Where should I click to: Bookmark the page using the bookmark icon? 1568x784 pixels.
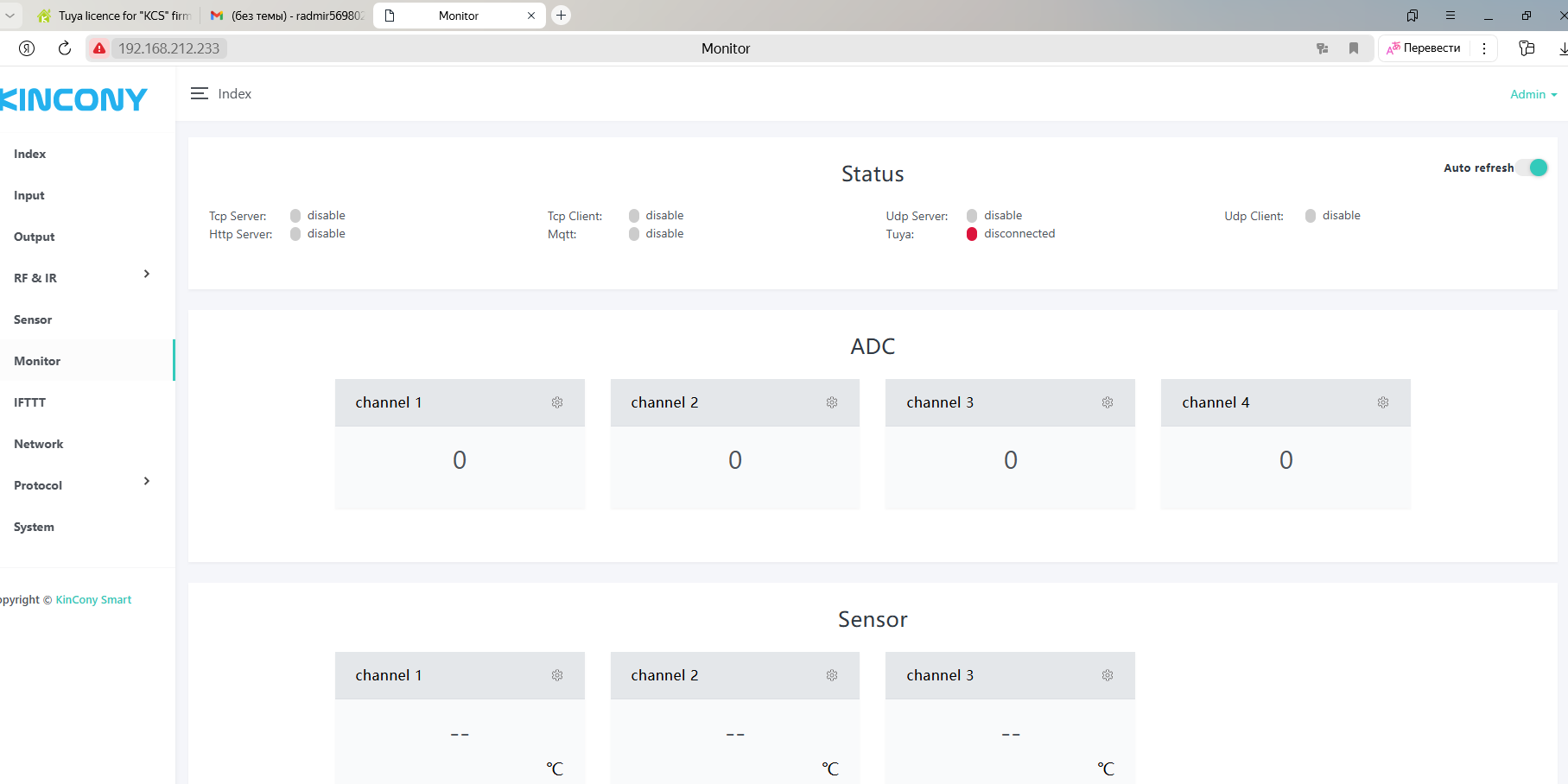pyautogui.click(x=1354, y=48)
